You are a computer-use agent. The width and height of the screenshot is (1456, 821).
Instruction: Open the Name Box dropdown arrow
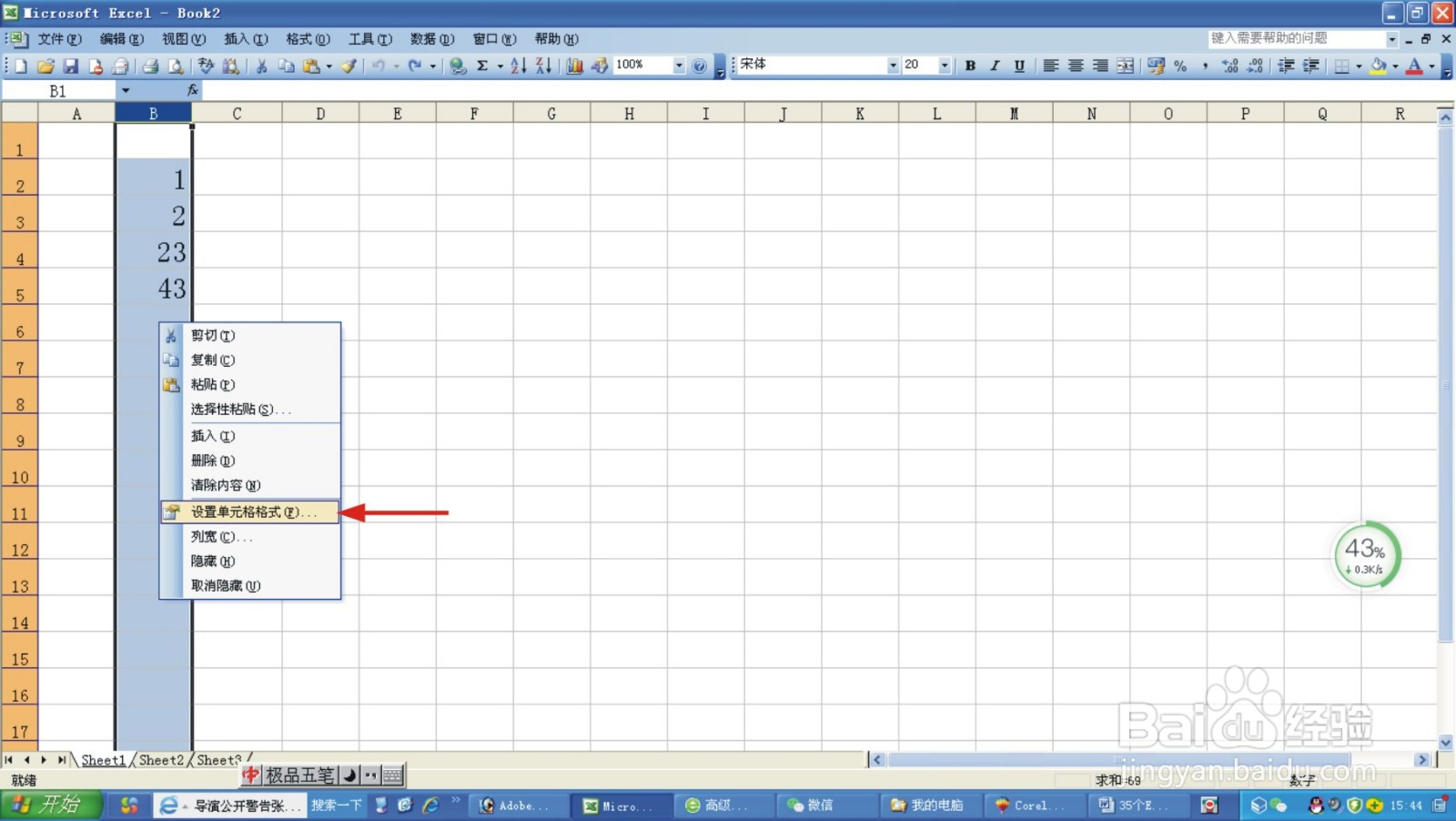pos(126,90)
